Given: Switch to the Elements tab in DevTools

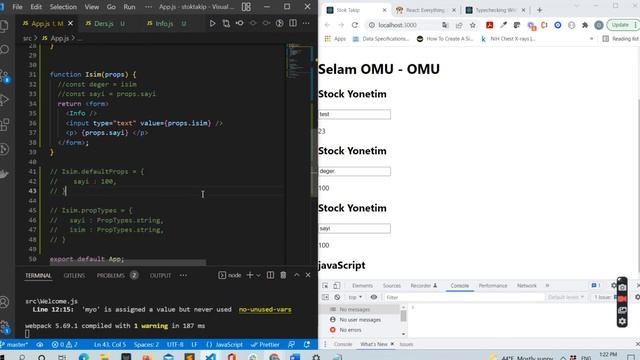Looking at the screenshot, I should pos(362,286).
